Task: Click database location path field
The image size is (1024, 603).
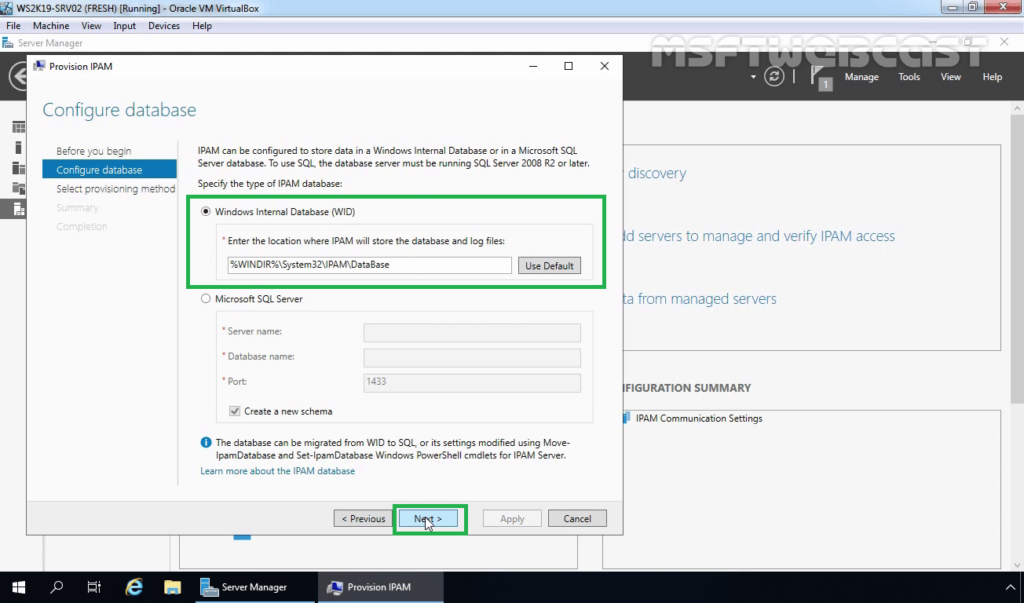Action: (370, 265)
